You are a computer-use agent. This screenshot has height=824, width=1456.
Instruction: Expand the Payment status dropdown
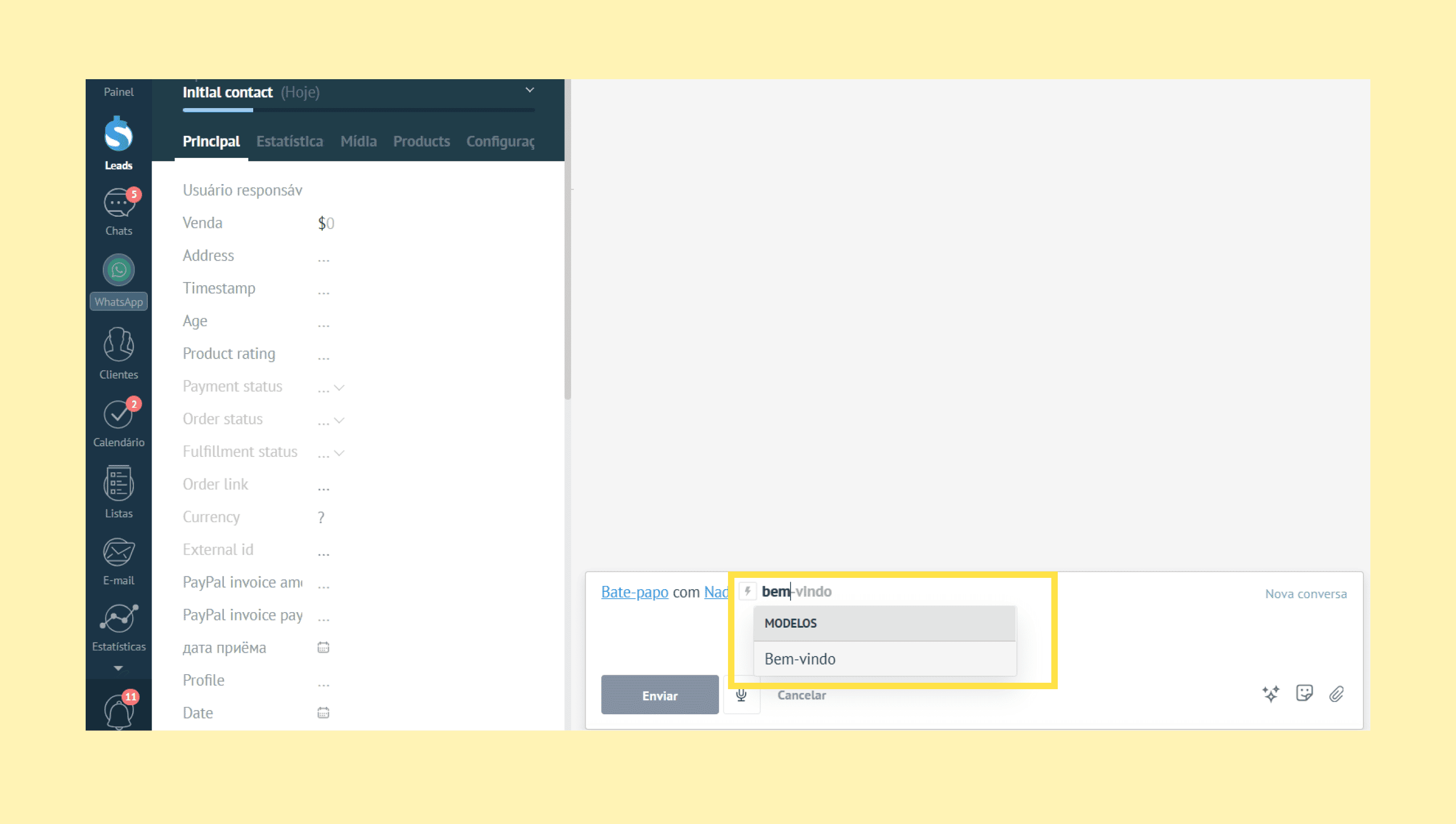338,388
